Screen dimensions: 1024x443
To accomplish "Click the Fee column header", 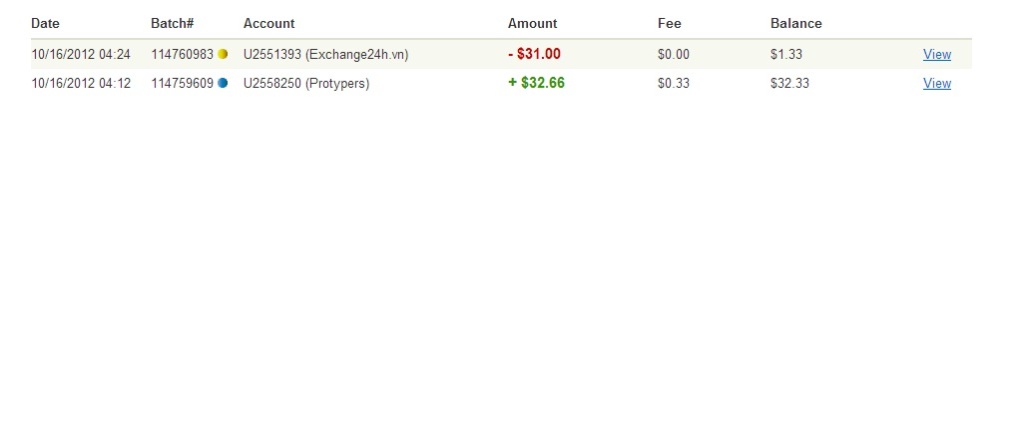I will coord(669,24).
